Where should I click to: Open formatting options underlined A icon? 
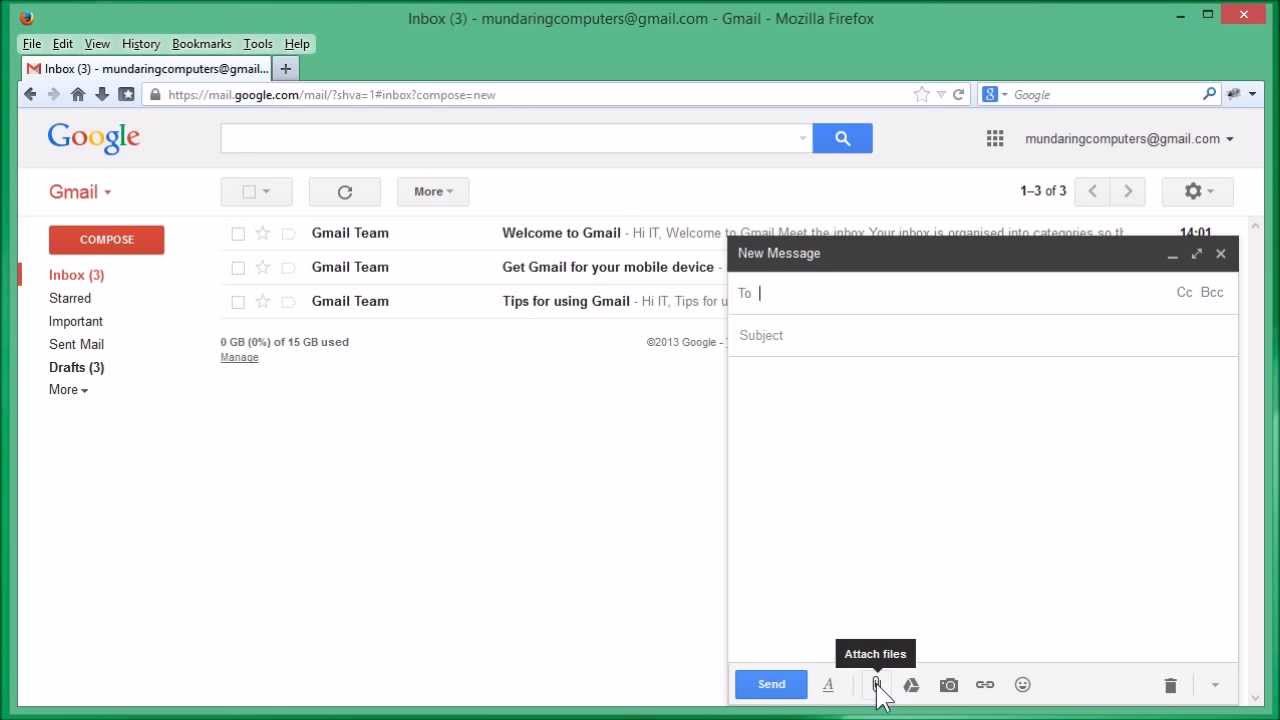click(x=828, y=685)
